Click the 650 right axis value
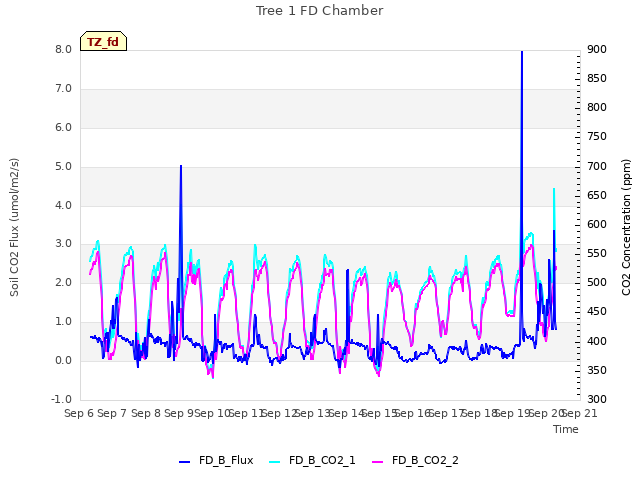Screen dimensions: 640x480 coord(597,196)
